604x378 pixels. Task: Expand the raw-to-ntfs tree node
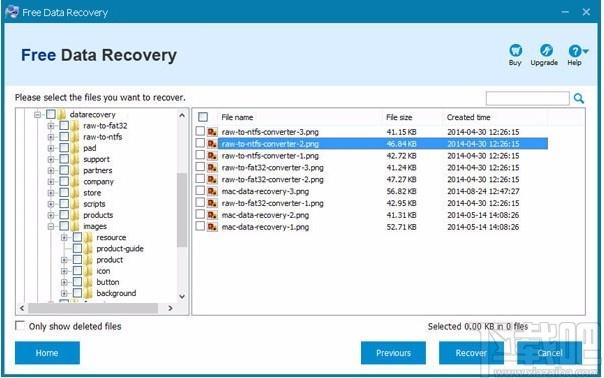[x=51, y=137]
